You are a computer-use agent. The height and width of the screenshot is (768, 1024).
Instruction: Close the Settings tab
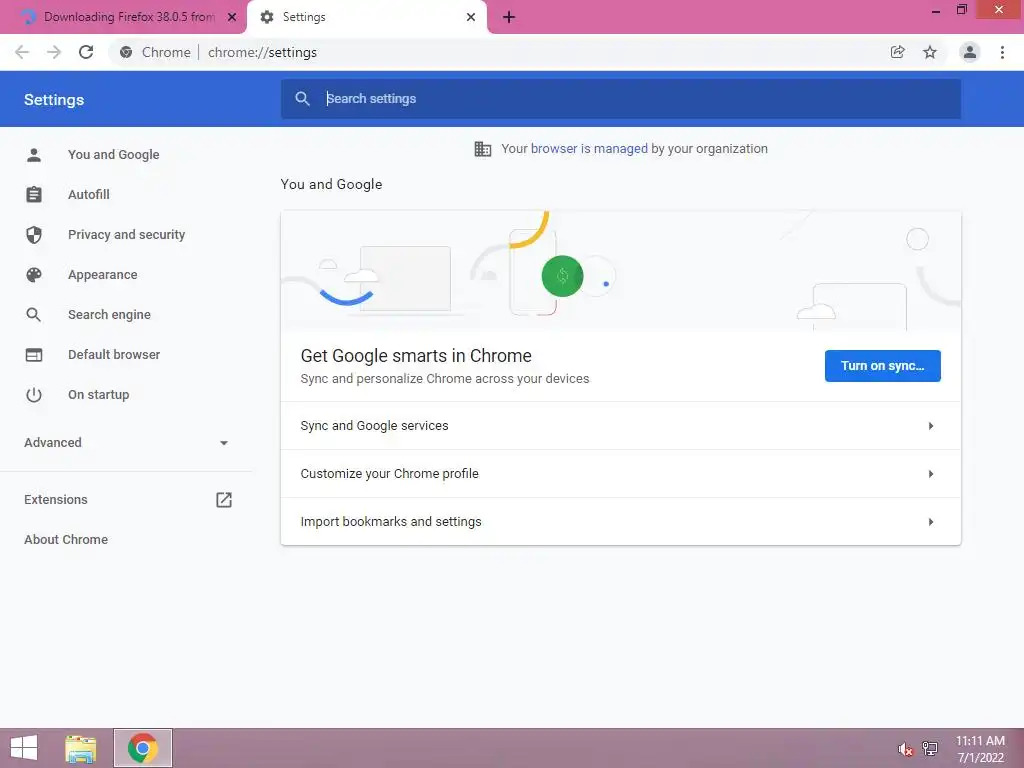pyautogui.click(x=471, y=17)
